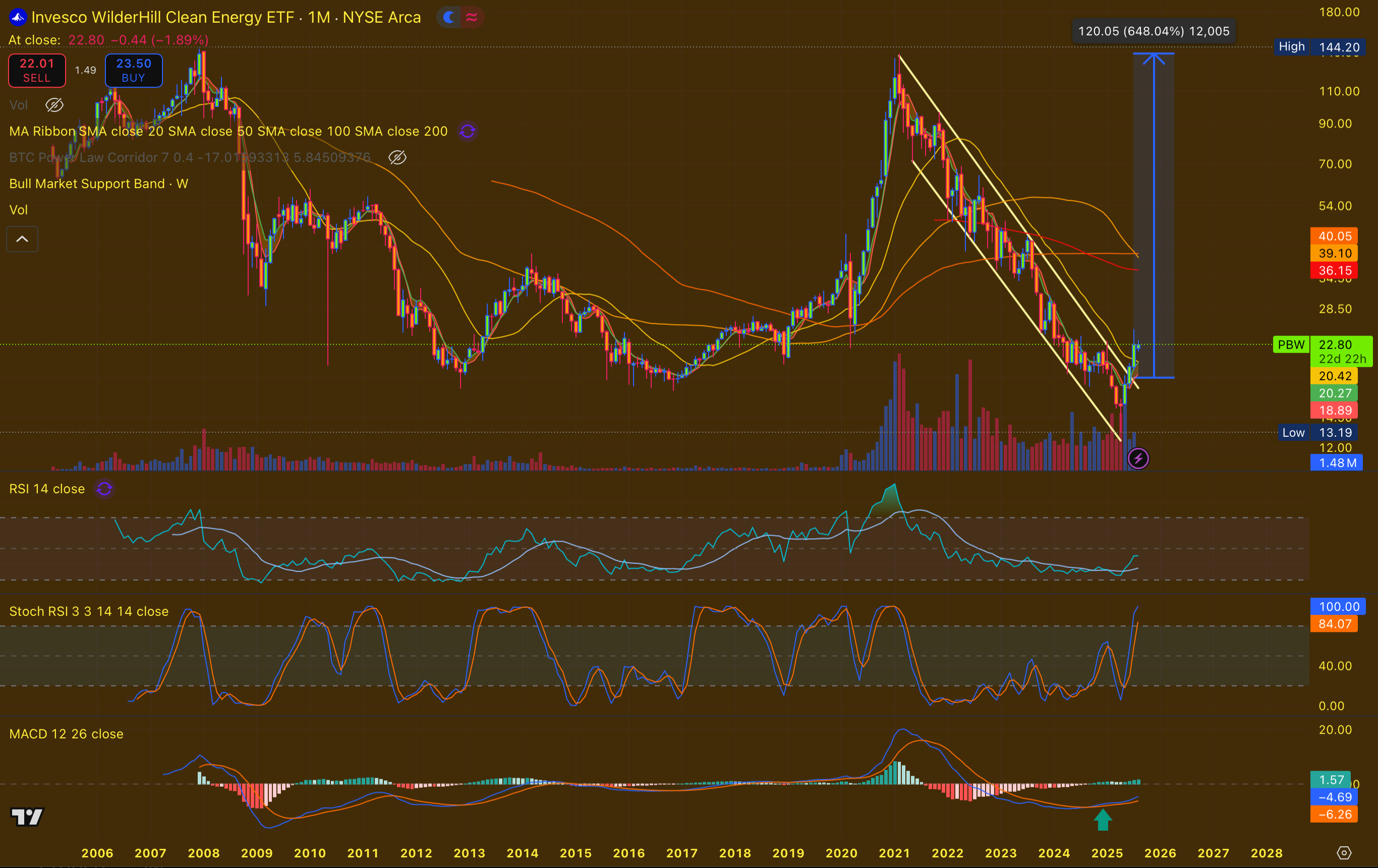
Task: Show the hidden BTC Power Law Corridor
Action: [397, 157]
